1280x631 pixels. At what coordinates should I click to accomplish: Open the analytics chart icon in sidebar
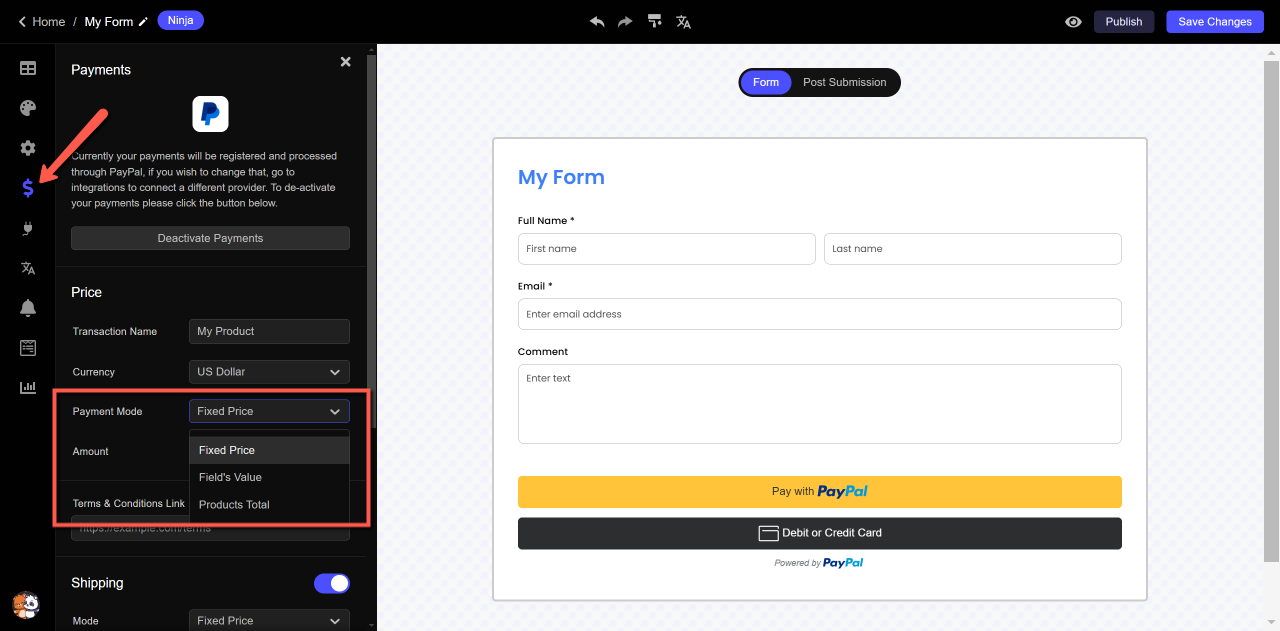(28, 388)
